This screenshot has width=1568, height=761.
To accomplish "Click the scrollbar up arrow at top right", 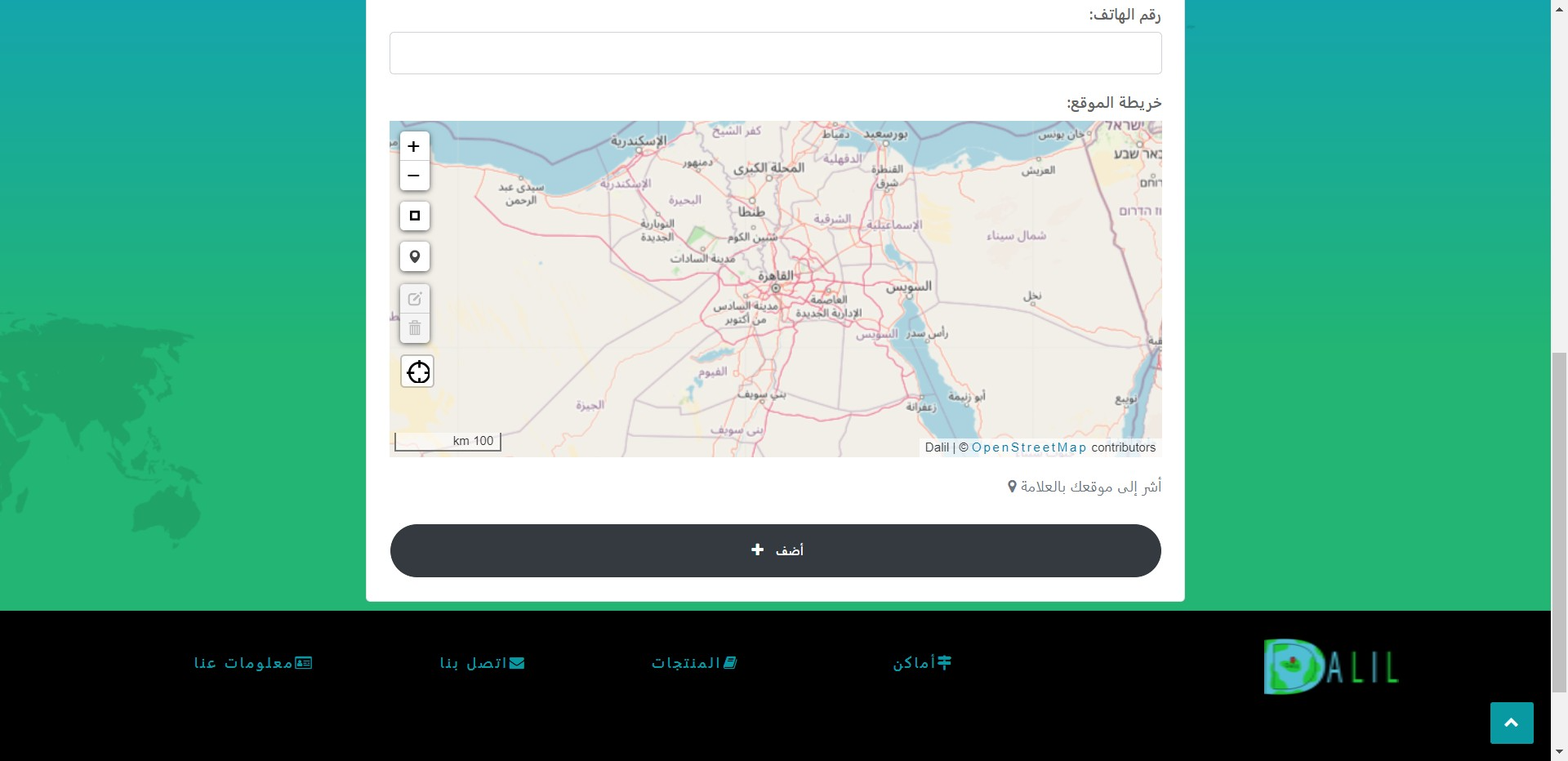I will coord(1558,8).
